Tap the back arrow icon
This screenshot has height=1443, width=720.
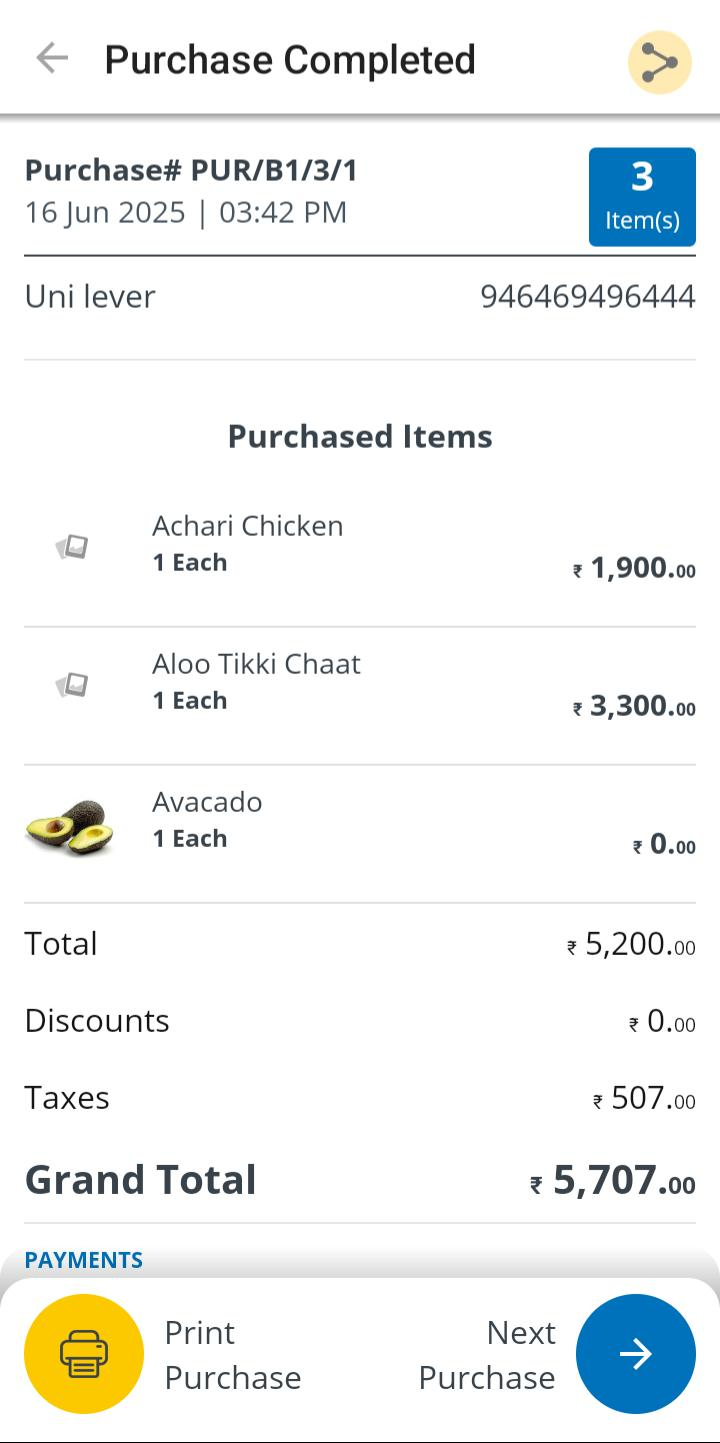pyautogui.click(x=52, y=59)
